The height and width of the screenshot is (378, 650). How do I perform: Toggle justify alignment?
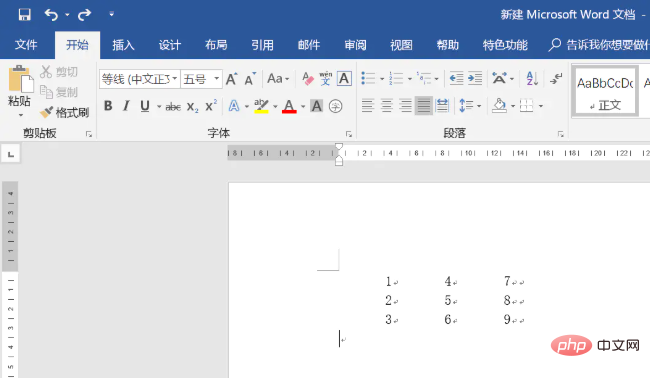click(424, 106)
